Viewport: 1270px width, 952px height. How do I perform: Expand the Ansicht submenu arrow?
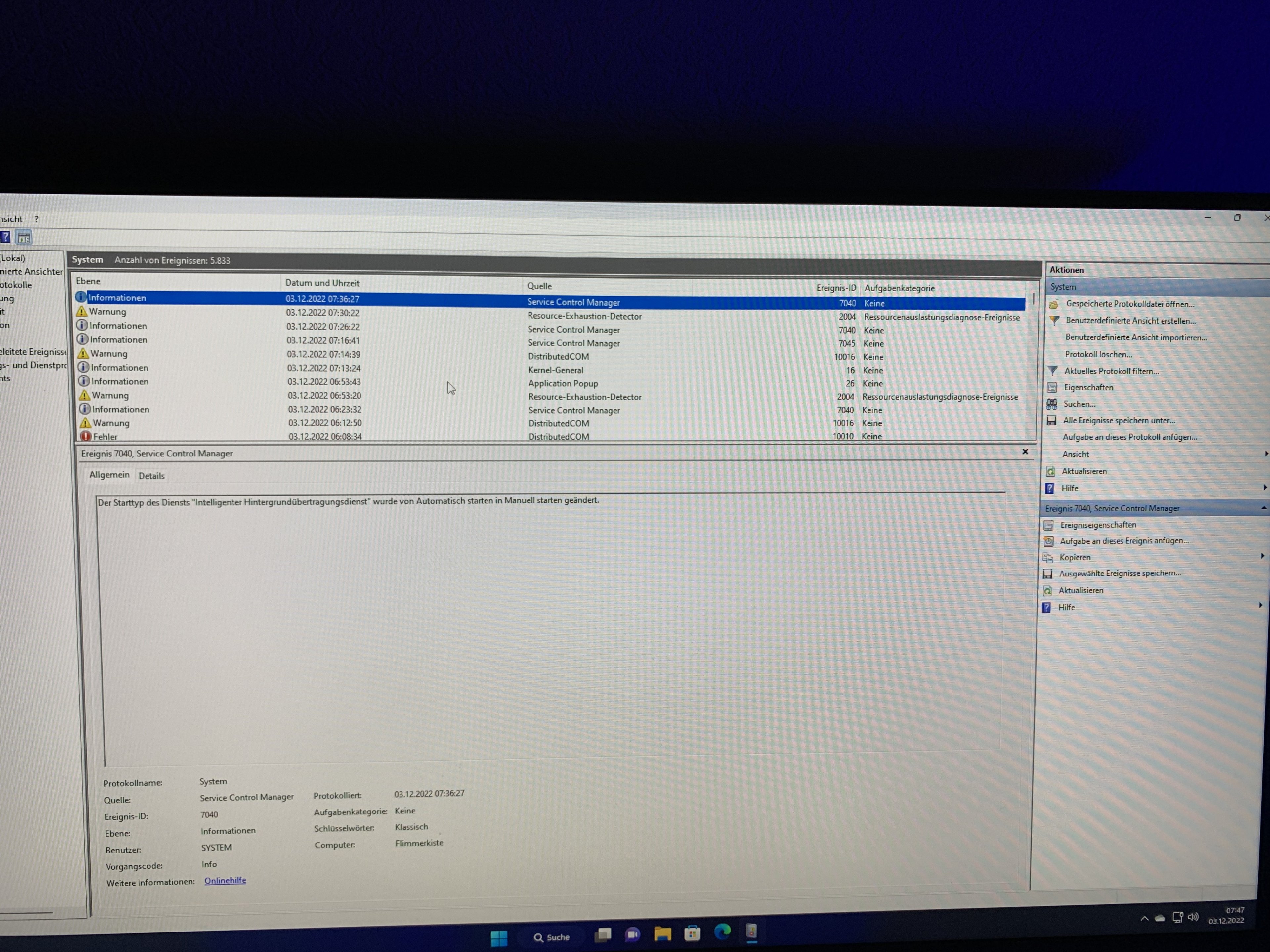point(1266,454)
